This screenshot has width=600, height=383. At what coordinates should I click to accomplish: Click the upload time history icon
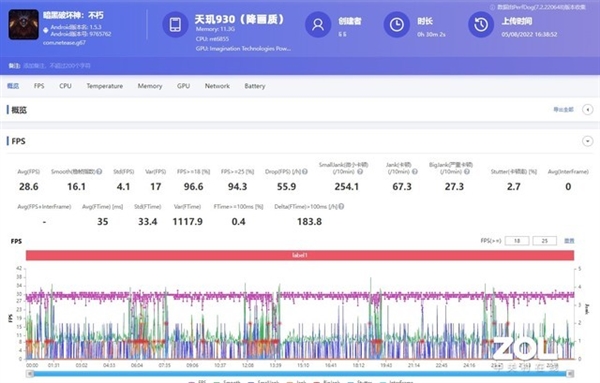(x=481, y=24)
